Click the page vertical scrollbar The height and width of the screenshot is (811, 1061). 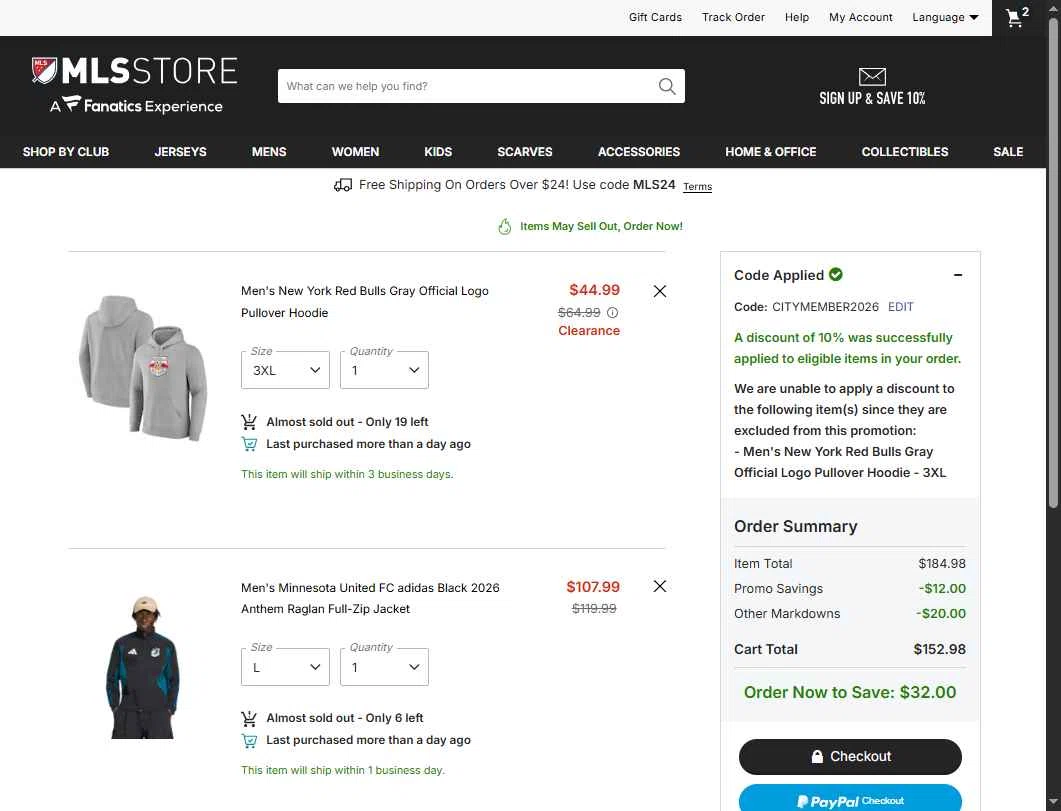pyautogui.click(x=1053, y=264)
